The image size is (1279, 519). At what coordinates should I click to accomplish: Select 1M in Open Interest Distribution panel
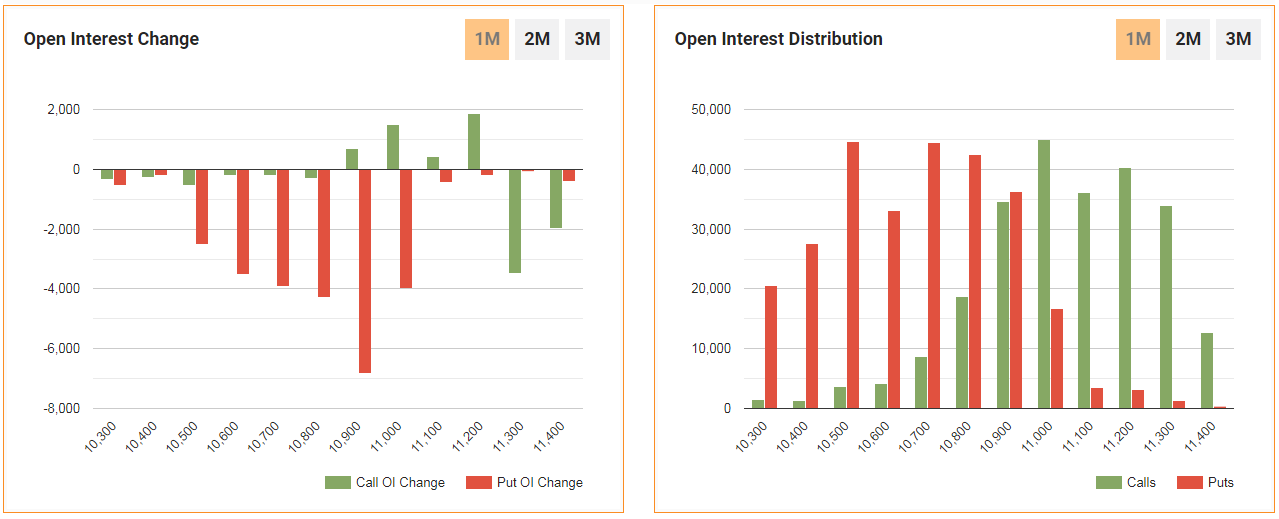pos(1138,40)
